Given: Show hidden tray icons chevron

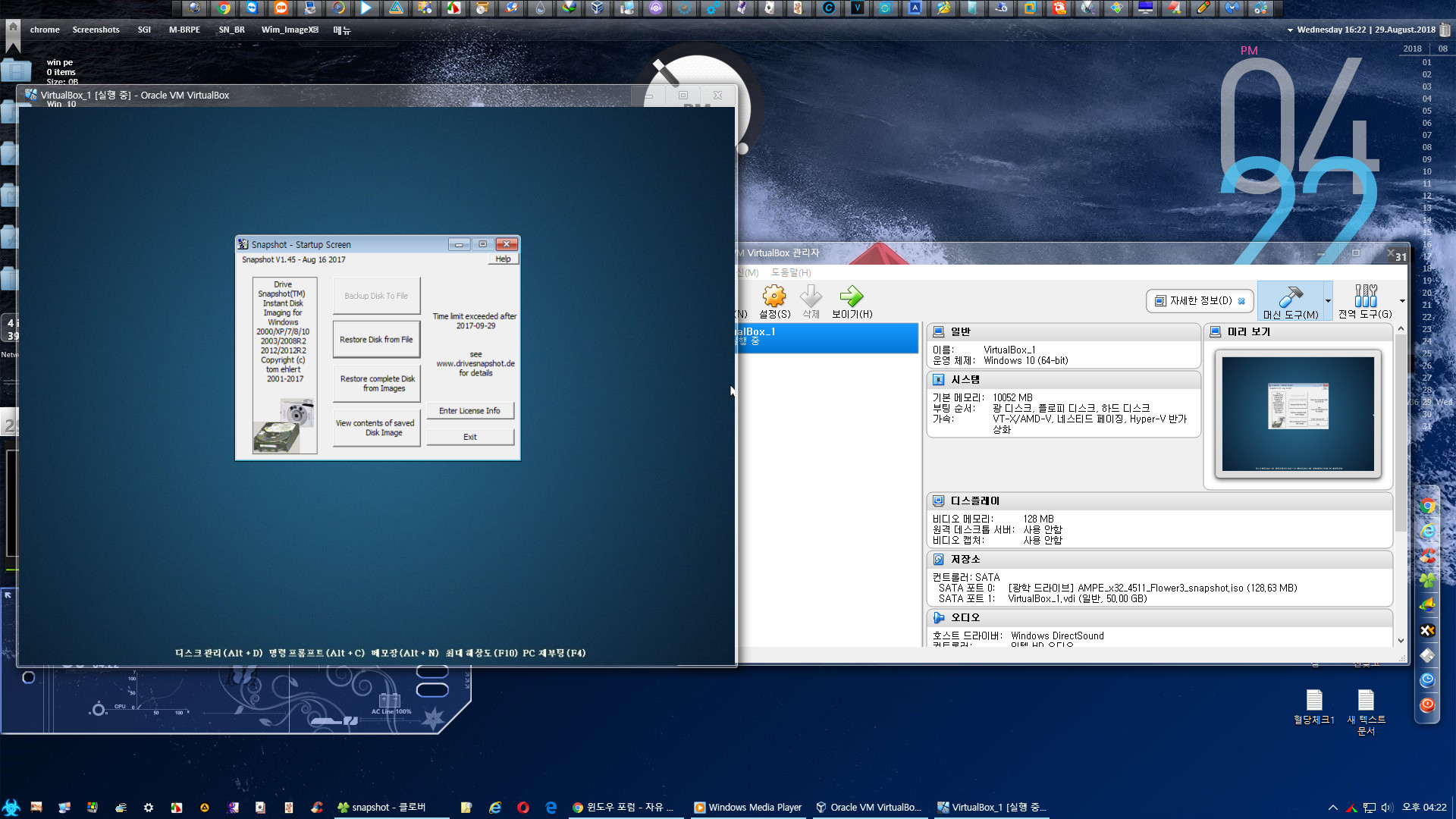Looking at the screenshot, I should coord(1332,808).
